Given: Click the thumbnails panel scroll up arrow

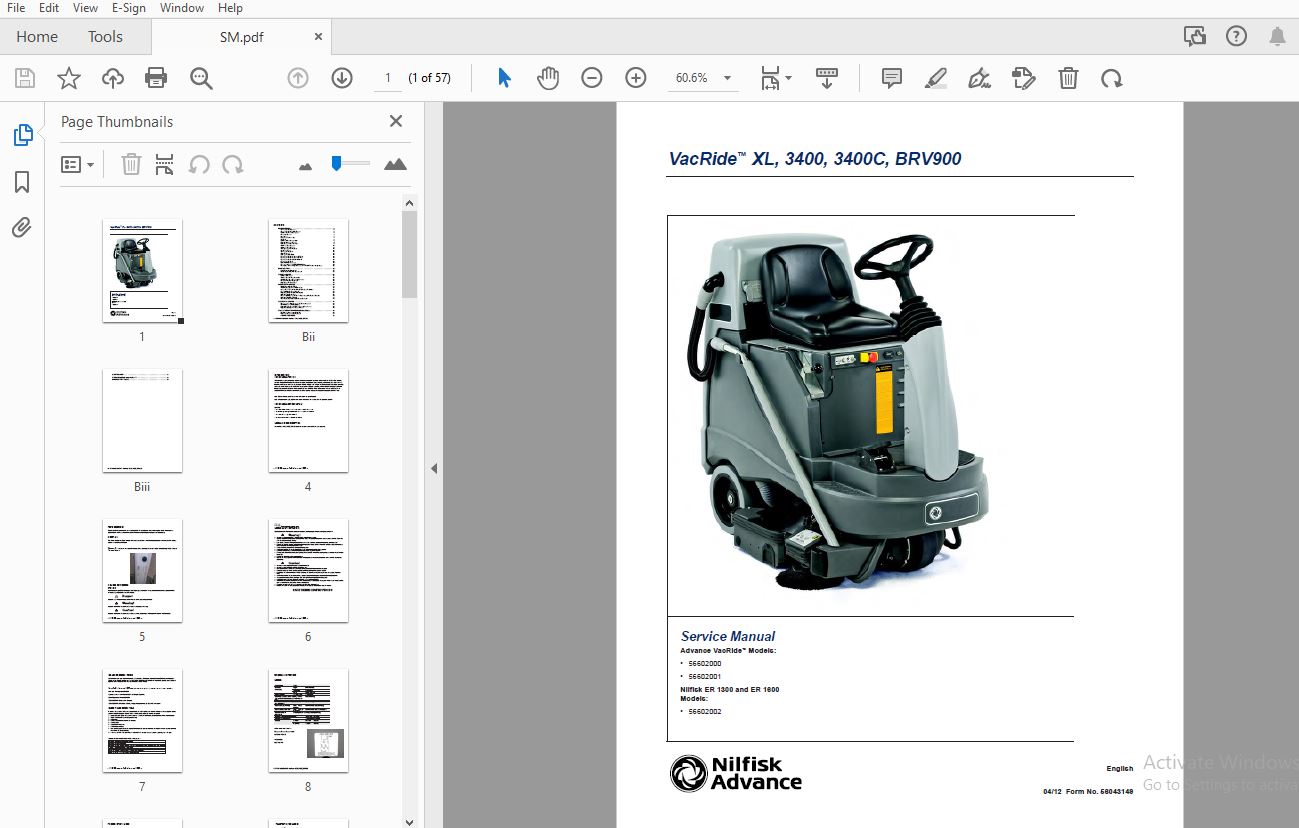Looking at the screenshot, I should click(x=409, y=203).
